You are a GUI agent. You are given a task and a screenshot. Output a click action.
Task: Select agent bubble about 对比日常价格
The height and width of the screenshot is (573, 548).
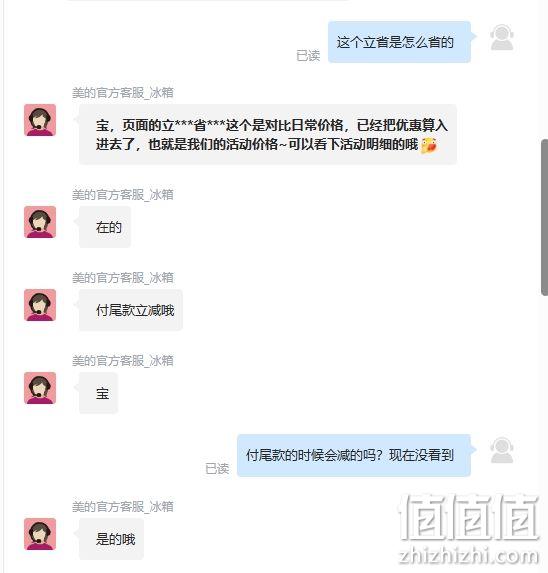268,134
